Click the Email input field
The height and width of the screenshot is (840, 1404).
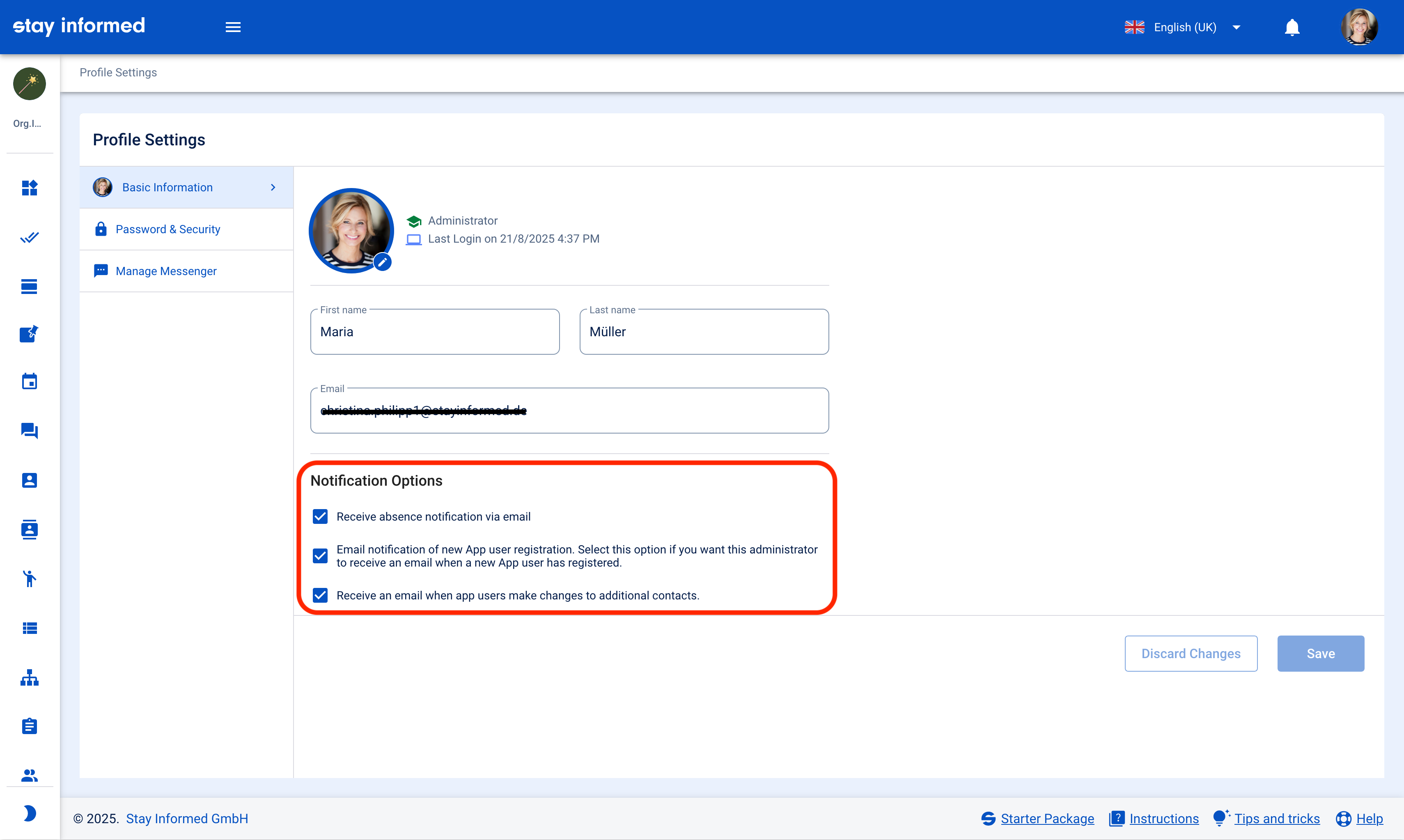pyautogui.click(x=569, y=411)
